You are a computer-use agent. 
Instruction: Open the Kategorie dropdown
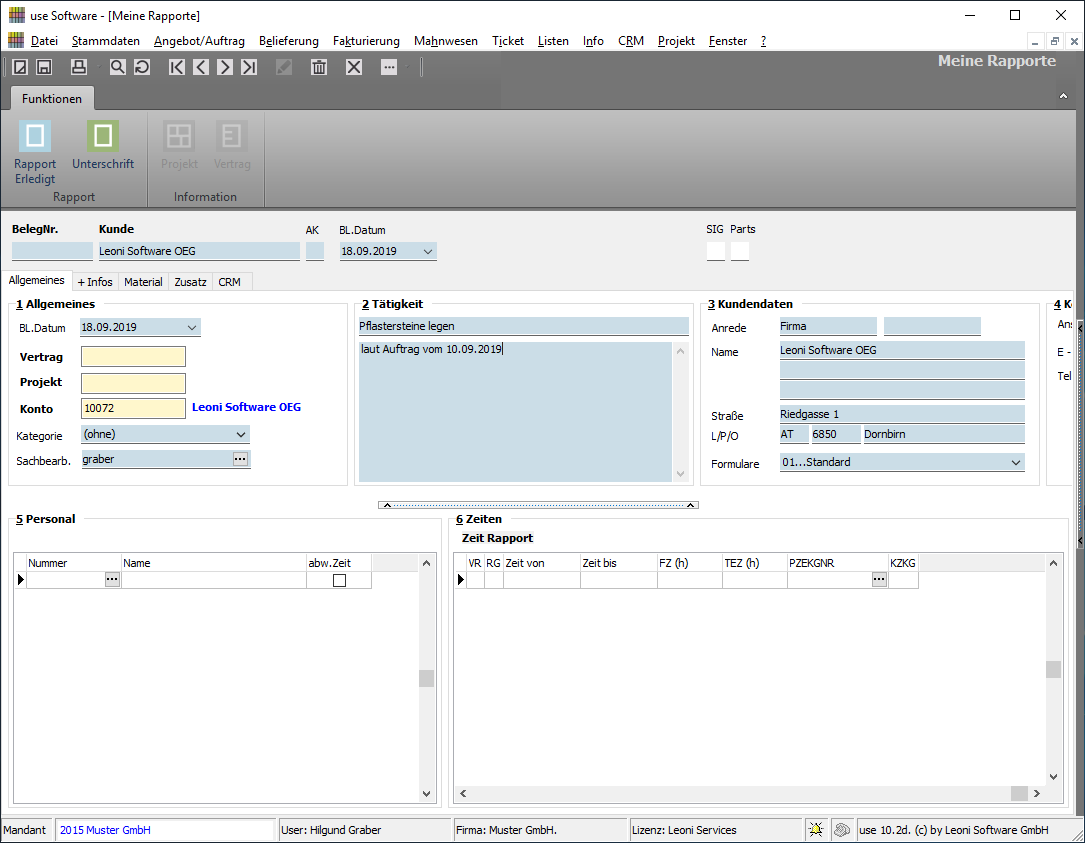tap(240, 435)
